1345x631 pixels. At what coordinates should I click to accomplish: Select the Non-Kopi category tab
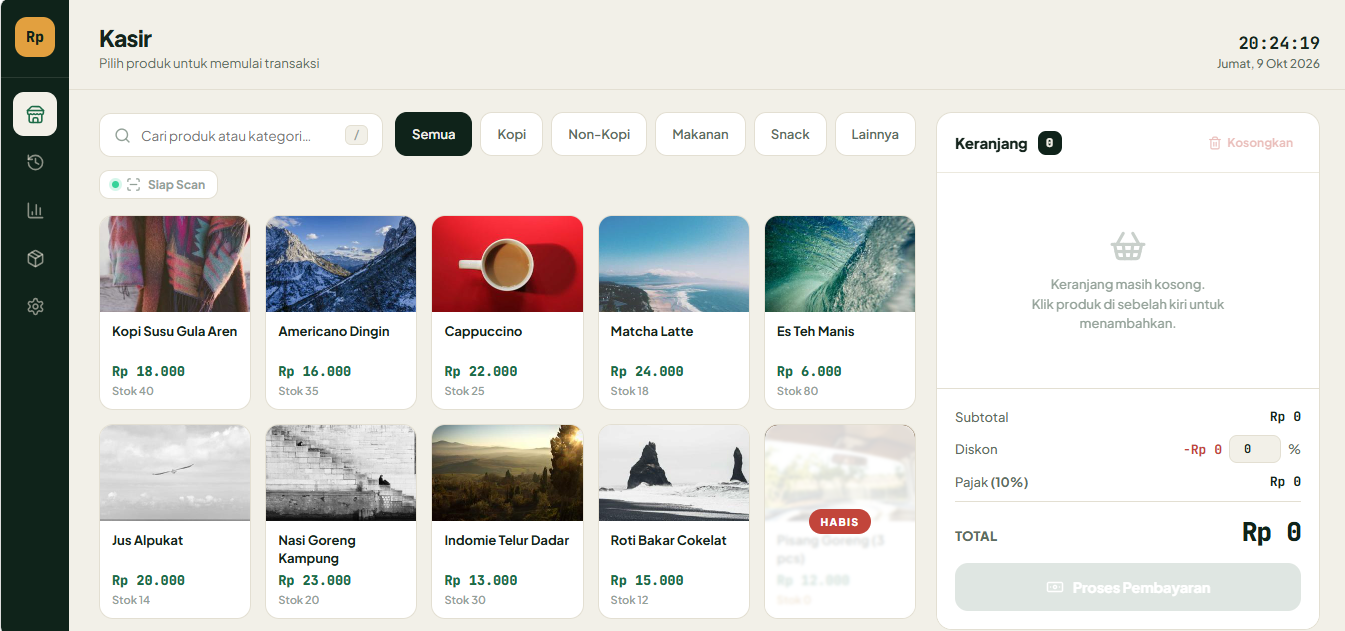[599, 134]
